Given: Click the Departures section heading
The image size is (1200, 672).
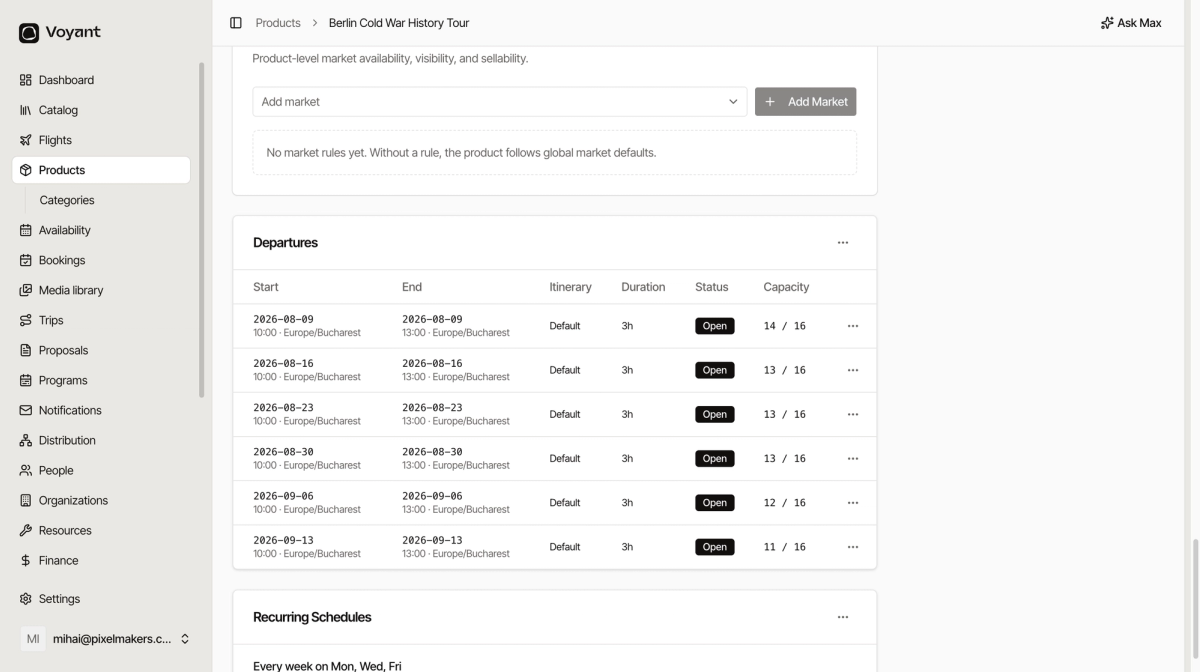Looking at the screenshot, I should 285,243.
